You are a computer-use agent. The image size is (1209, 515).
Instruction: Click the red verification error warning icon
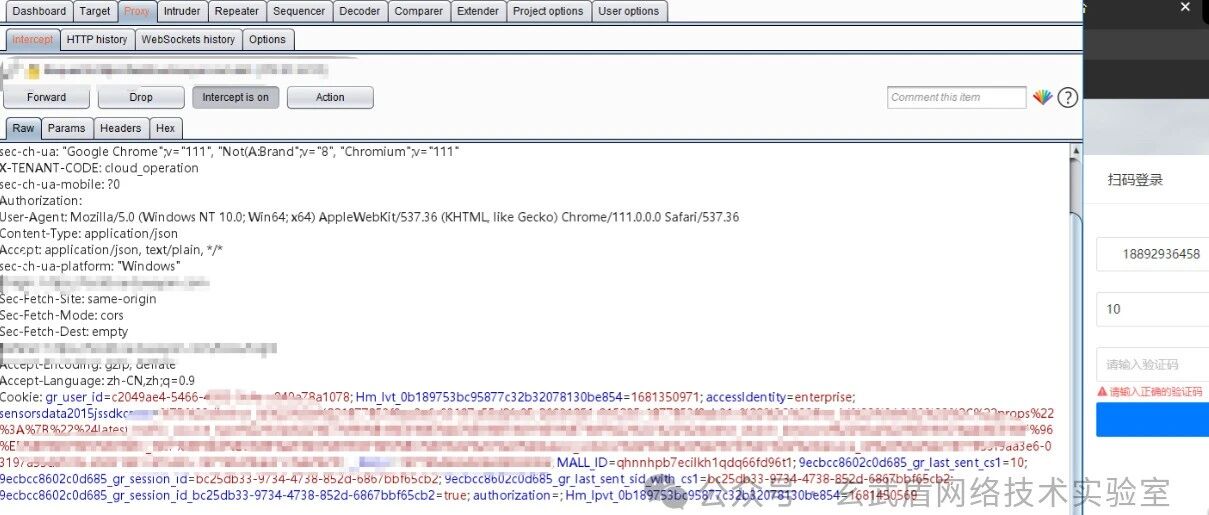click(1102, 391)
